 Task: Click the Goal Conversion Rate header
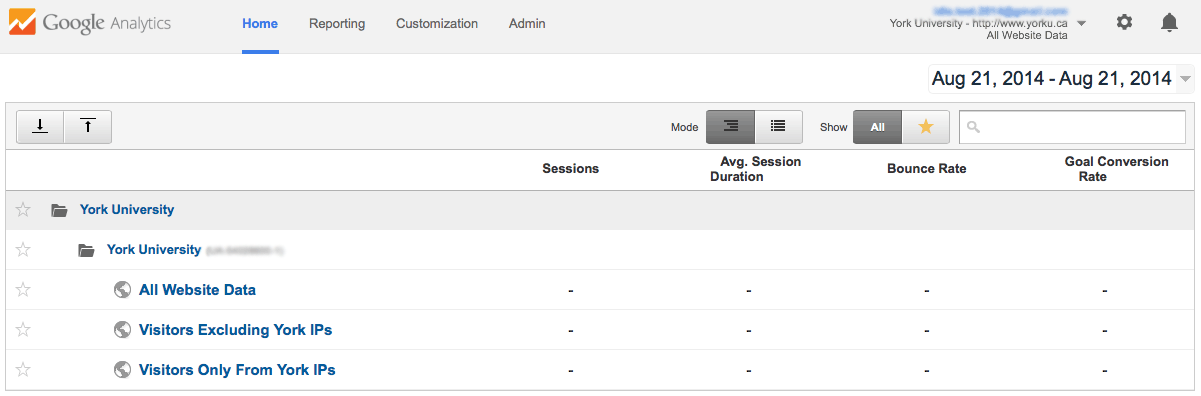point(1116,169)
